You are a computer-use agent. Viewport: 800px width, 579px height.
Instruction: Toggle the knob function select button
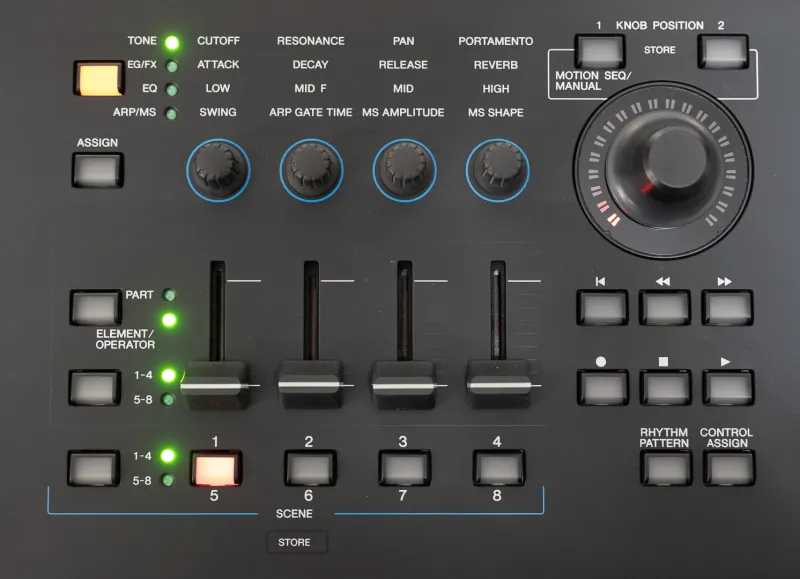95,79
